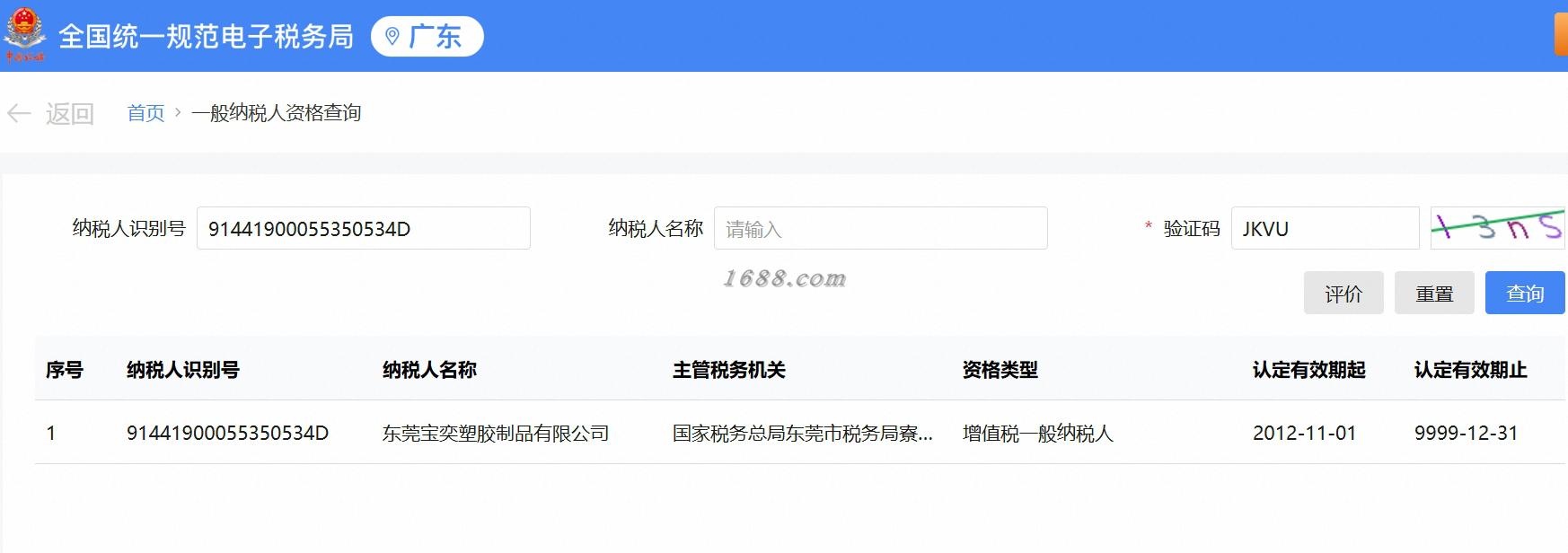This screenshot has height=553, width=1568.
Task: Click the 资格类型 column header
Action: pos(1000,369)
